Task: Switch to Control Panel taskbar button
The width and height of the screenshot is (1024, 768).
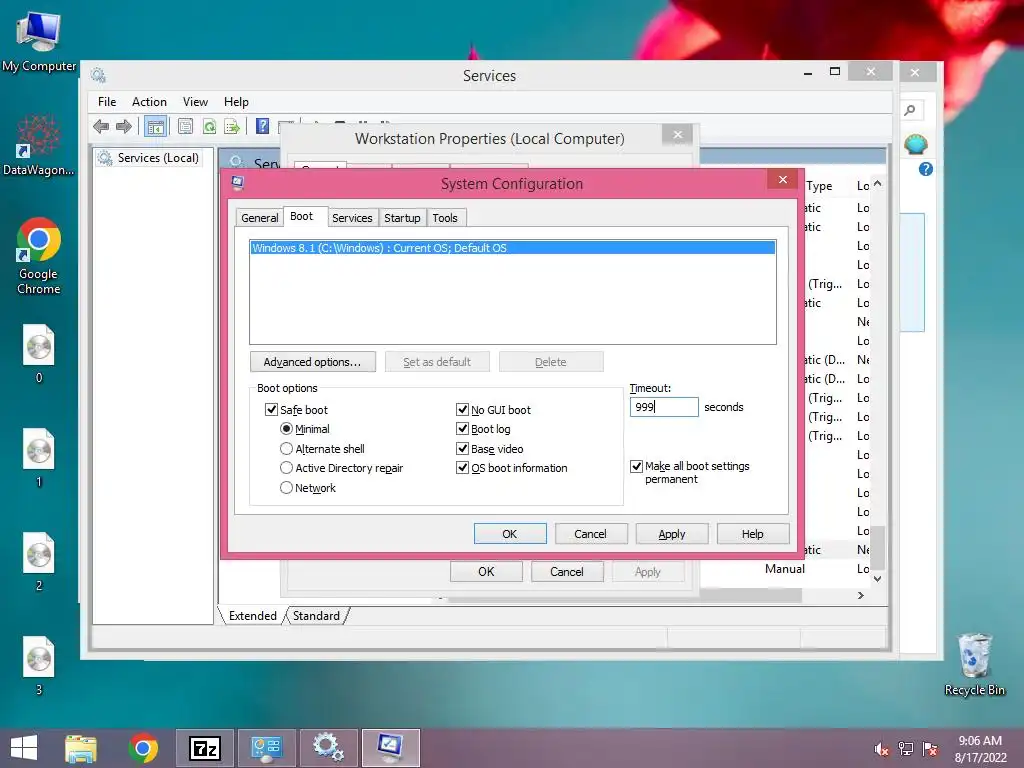Action: (266, 748)
